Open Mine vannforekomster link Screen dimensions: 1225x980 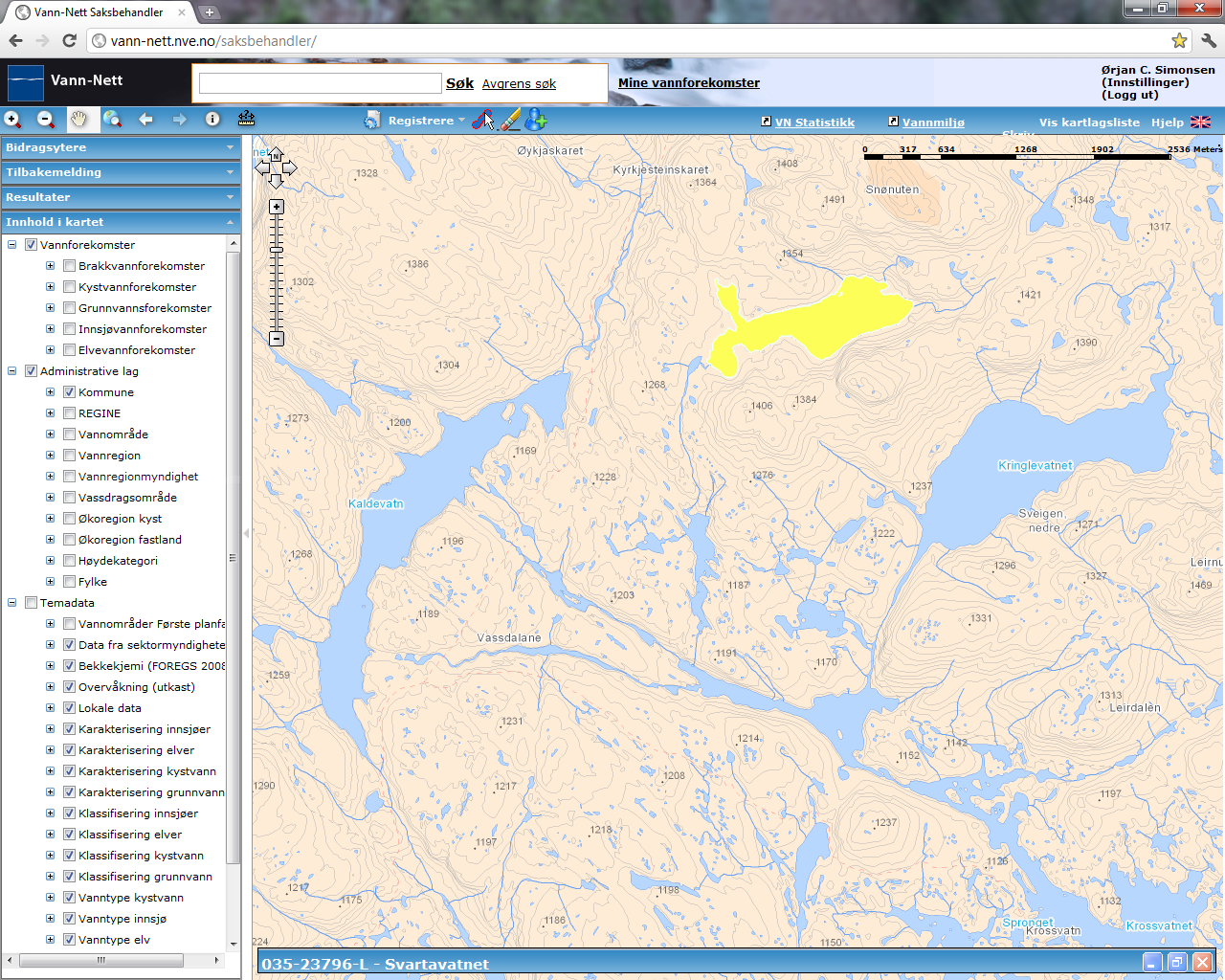689,83
